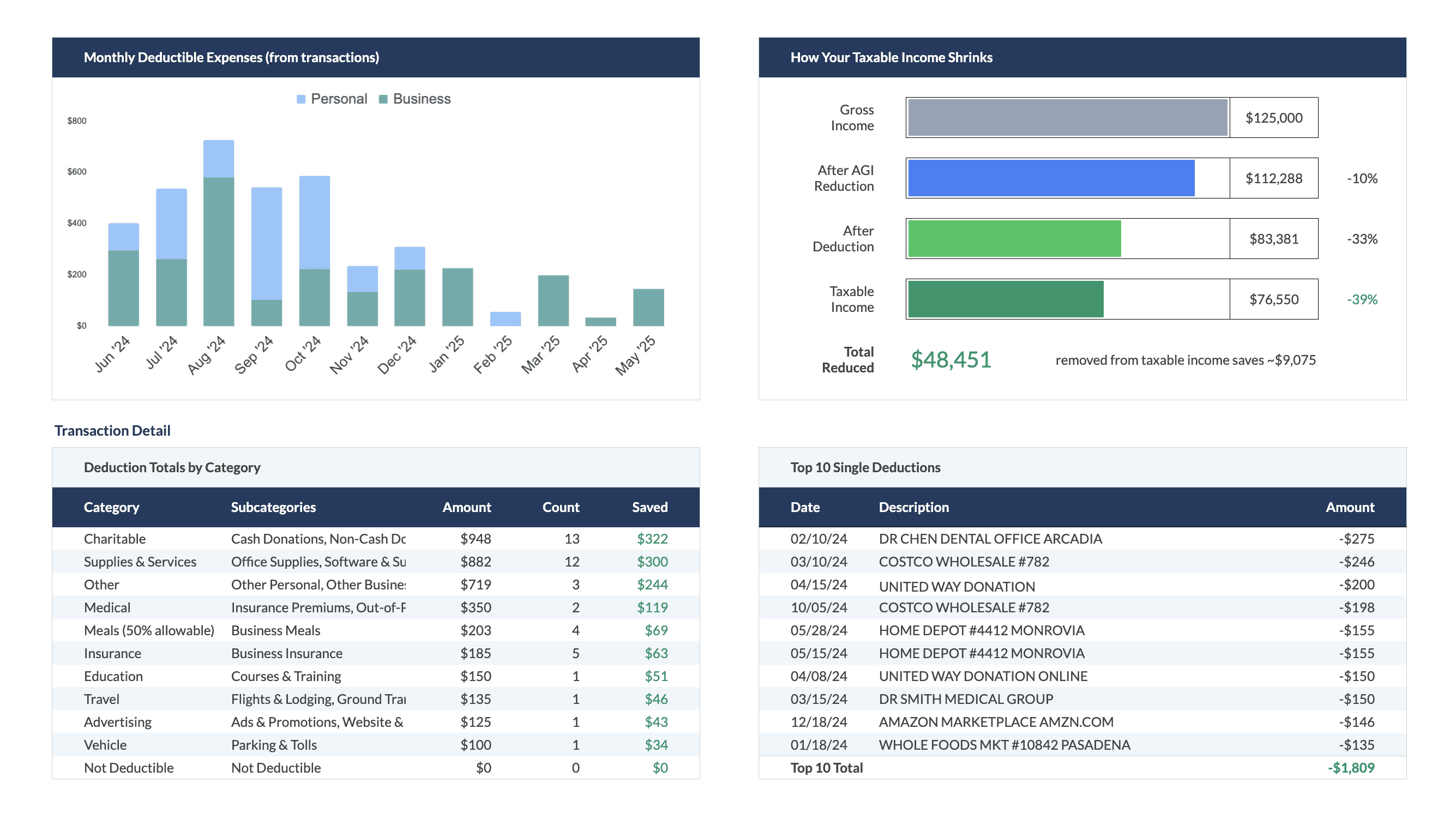Select the Meals (50% allowable) row

coord(149,630)
